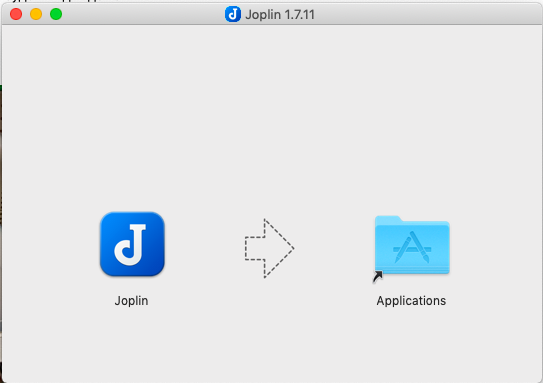Click the 'Joplin' label under app icon
The height and width of the screenshot is (383, 543).
point(132,301)
